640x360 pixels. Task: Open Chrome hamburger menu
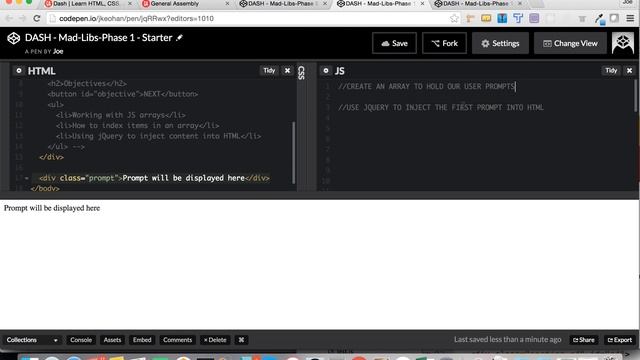point(630,18)
